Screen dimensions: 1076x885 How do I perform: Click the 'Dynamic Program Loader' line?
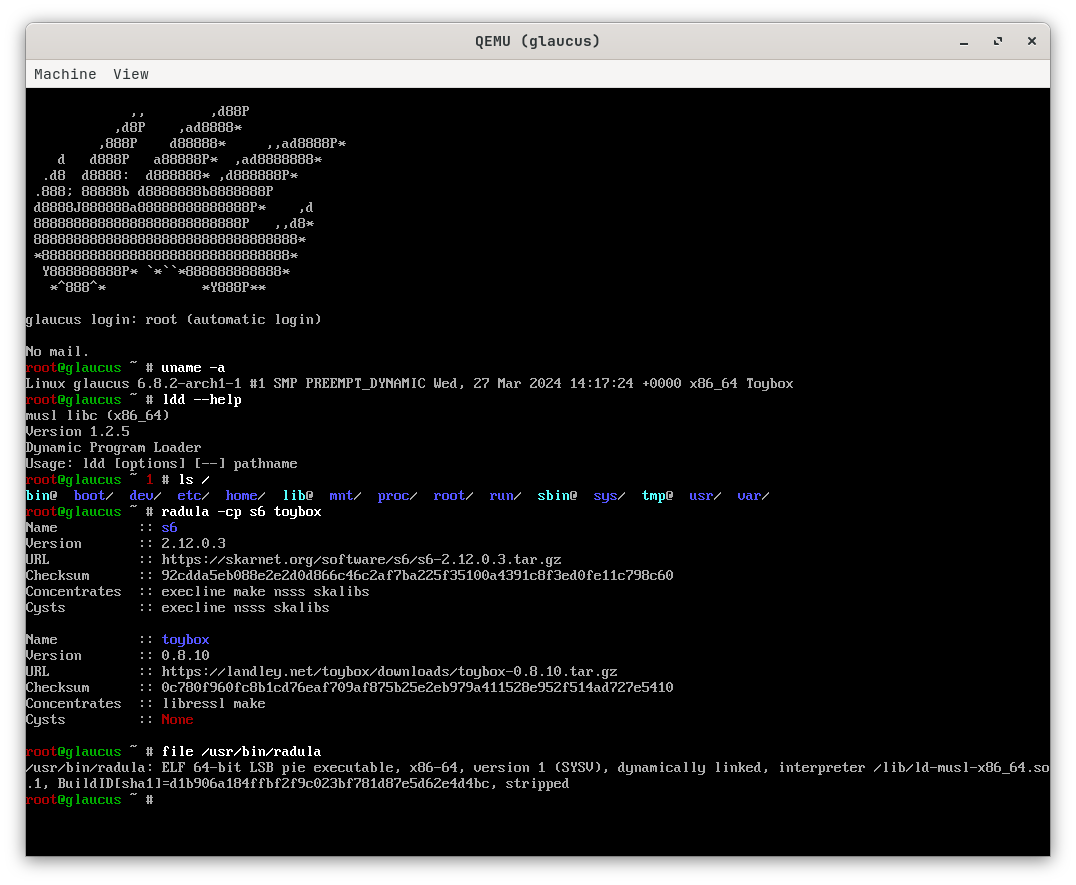(x=113, y=448)
